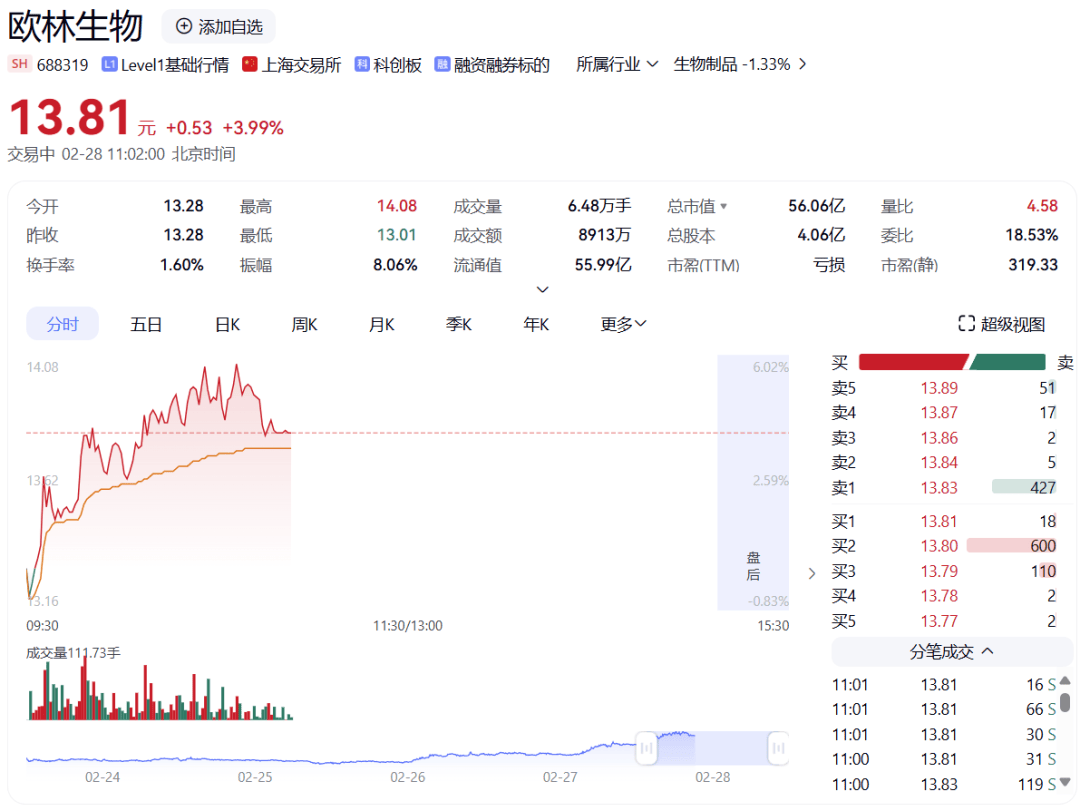Click 卖5 price 13.89 row
The height and width of the screenshot is (811, 1080).
944,388
